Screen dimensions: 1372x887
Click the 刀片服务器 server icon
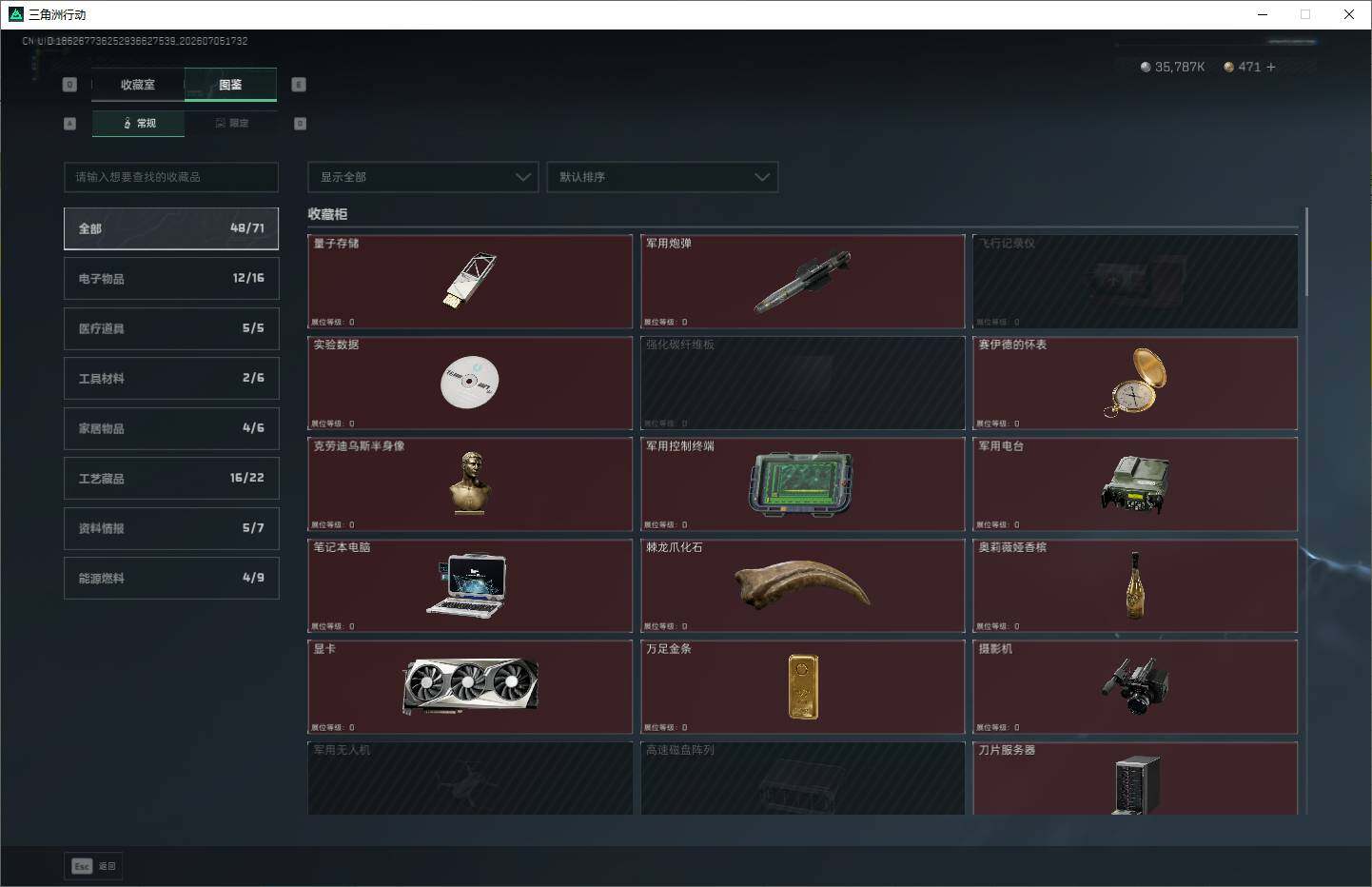click(1136, 785)
